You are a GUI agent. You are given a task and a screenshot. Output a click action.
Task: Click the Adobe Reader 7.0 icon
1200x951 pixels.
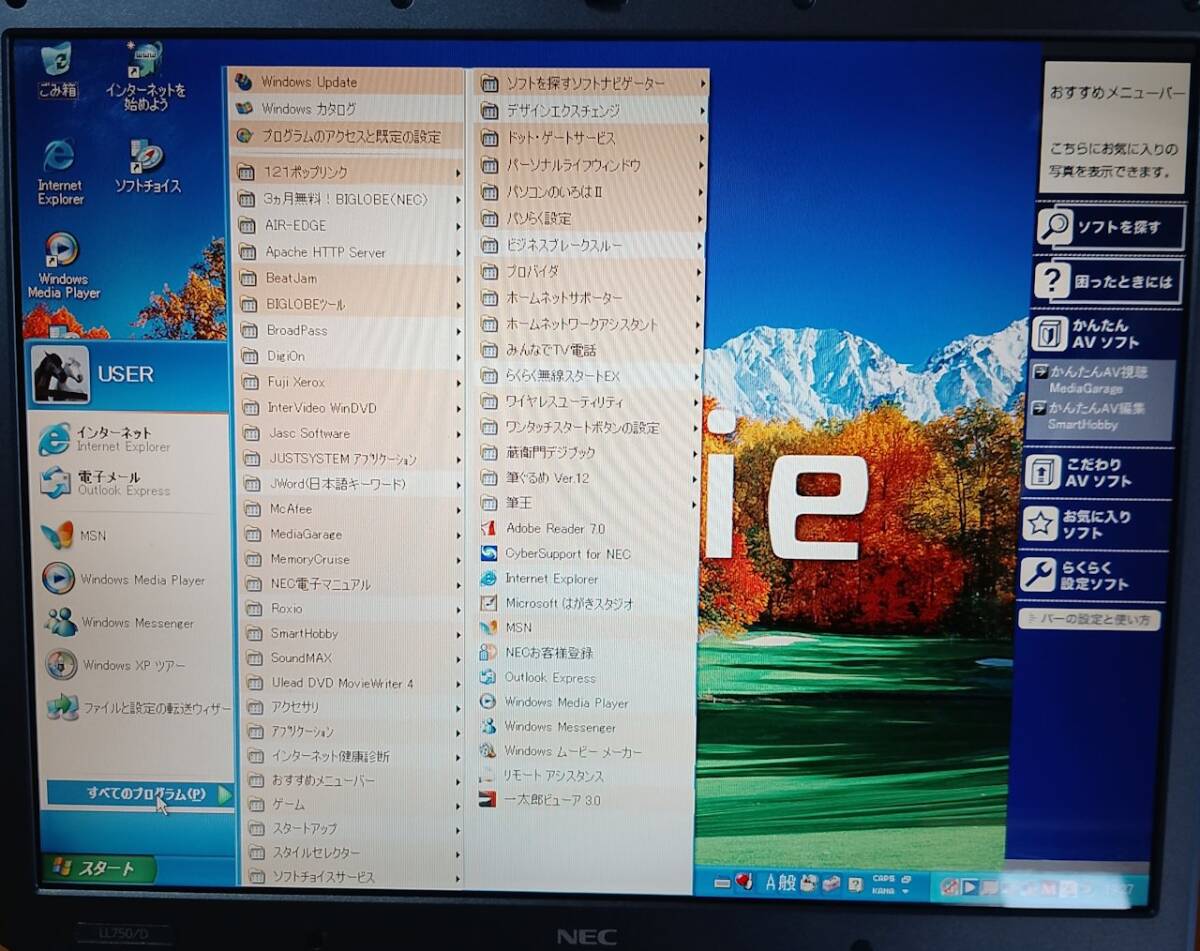tap(488, 528)
